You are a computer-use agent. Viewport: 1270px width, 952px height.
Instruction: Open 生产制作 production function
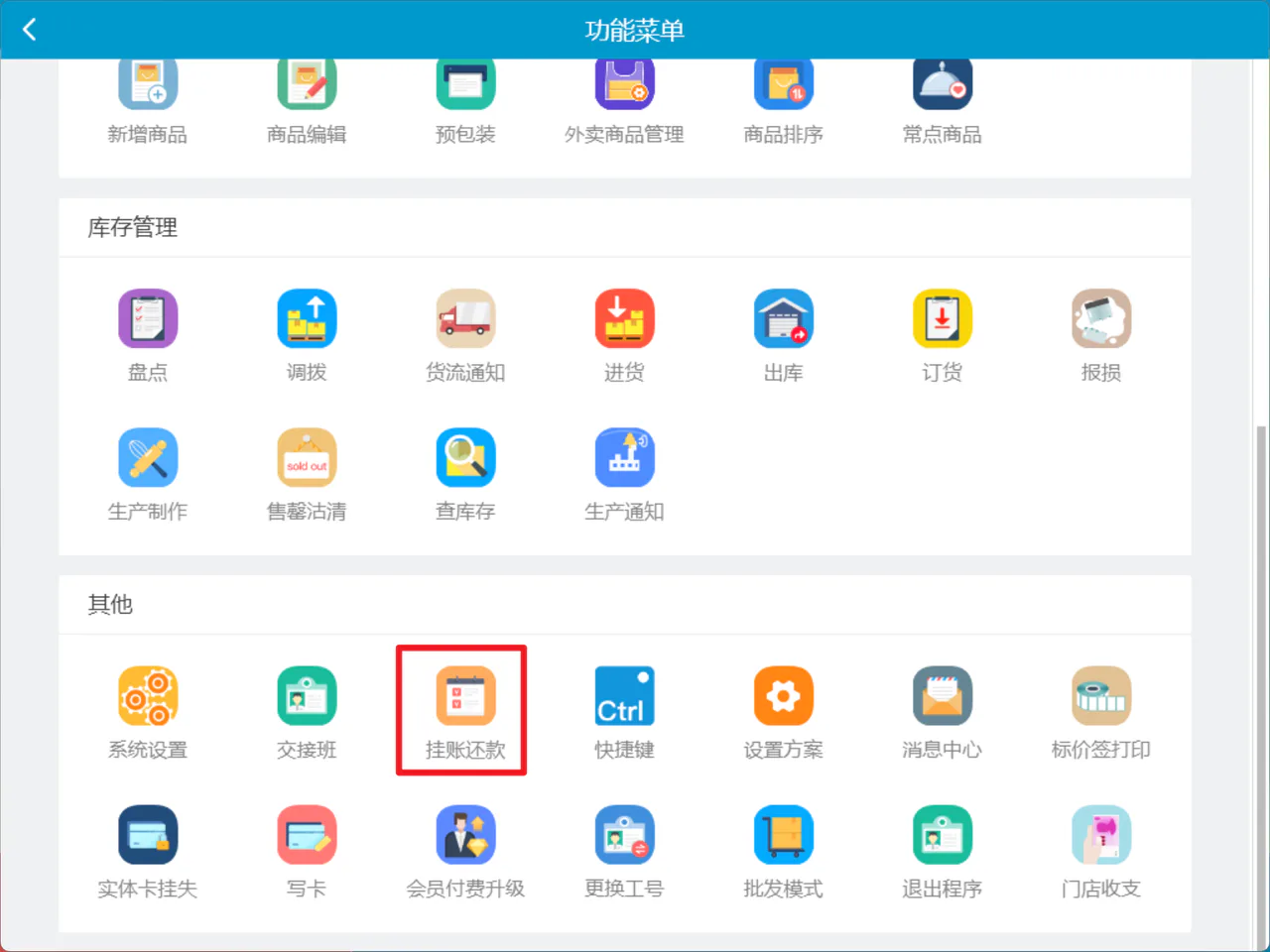pyautogui.click(x=148, y=475)
